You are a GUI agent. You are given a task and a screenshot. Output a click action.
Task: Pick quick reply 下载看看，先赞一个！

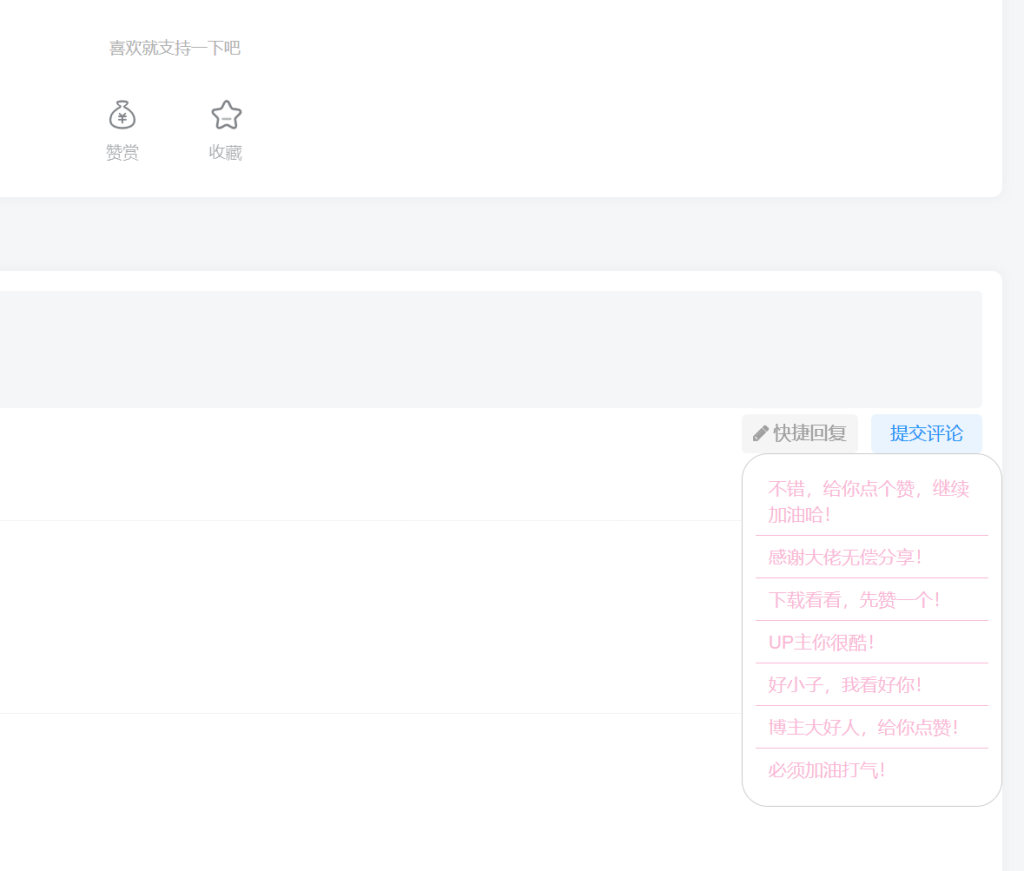[x=854, y=600]
